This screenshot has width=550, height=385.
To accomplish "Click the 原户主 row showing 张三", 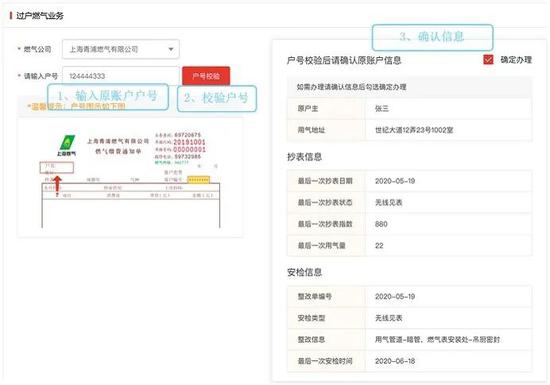I will tap(409, 108).
